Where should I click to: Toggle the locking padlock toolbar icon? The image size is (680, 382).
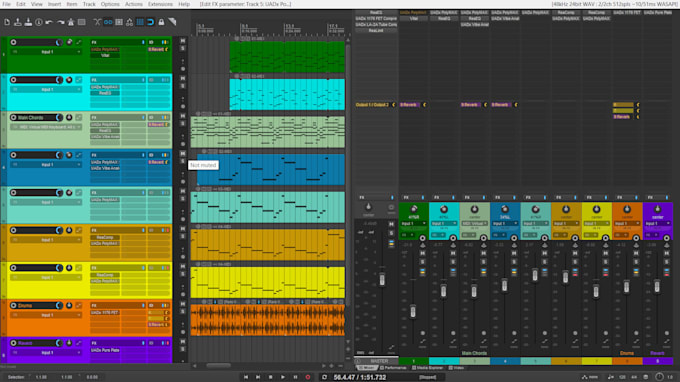point(161,22)
